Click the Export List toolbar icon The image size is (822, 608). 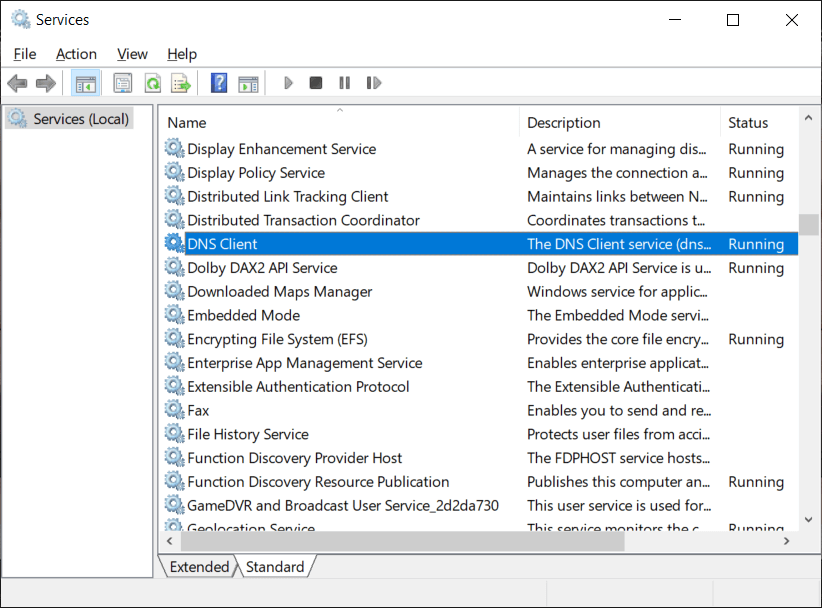[x=180, y=83]
